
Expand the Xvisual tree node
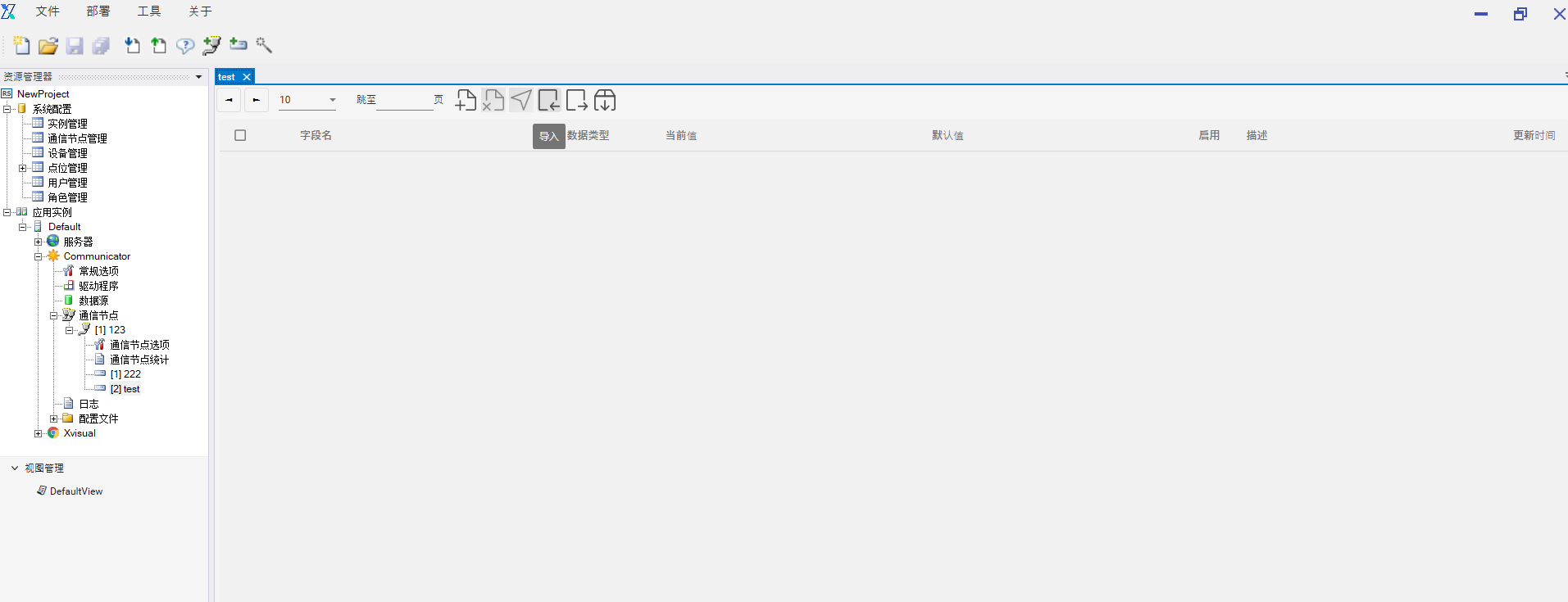coord(38,433)
